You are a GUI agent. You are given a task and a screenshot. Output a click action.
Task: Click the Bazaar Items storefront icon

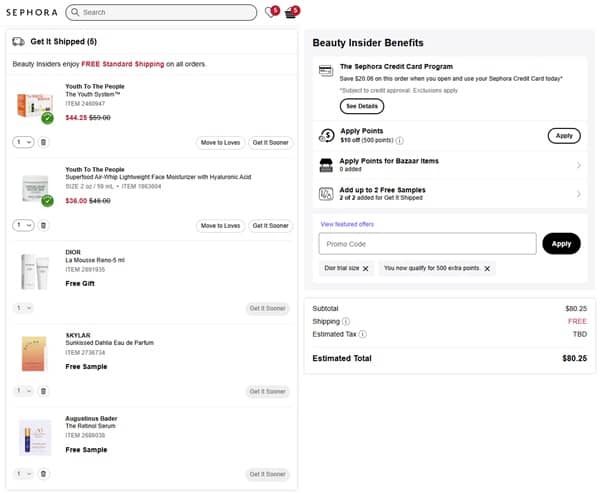(326, 165)
